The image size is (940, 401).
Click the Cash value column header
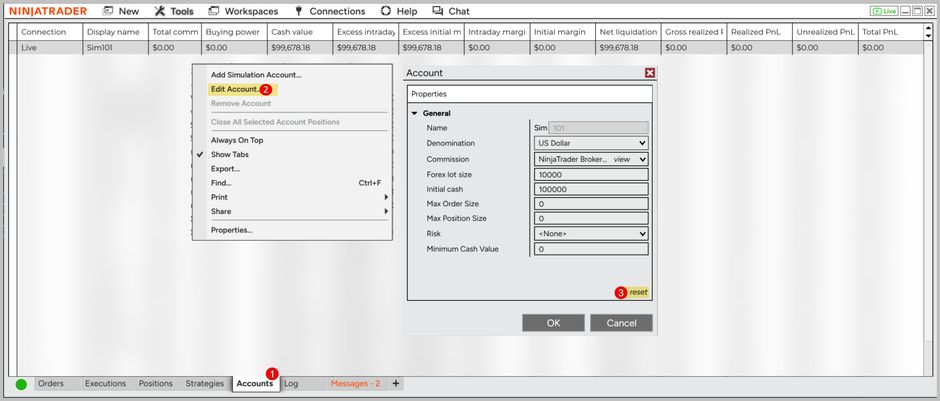(300, 32)
